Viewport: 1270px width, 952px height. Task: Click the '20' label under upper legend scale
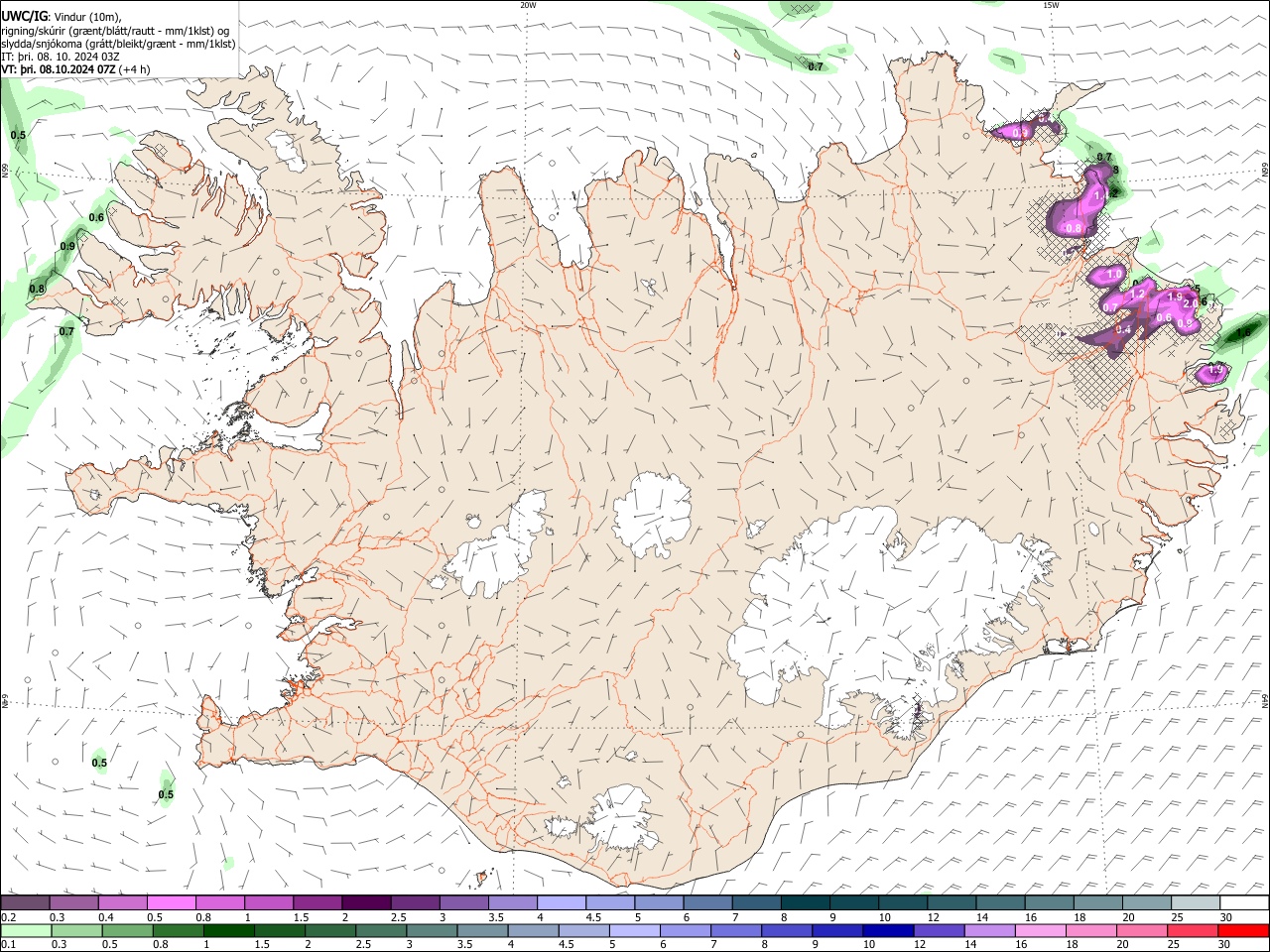point(1128,917)
